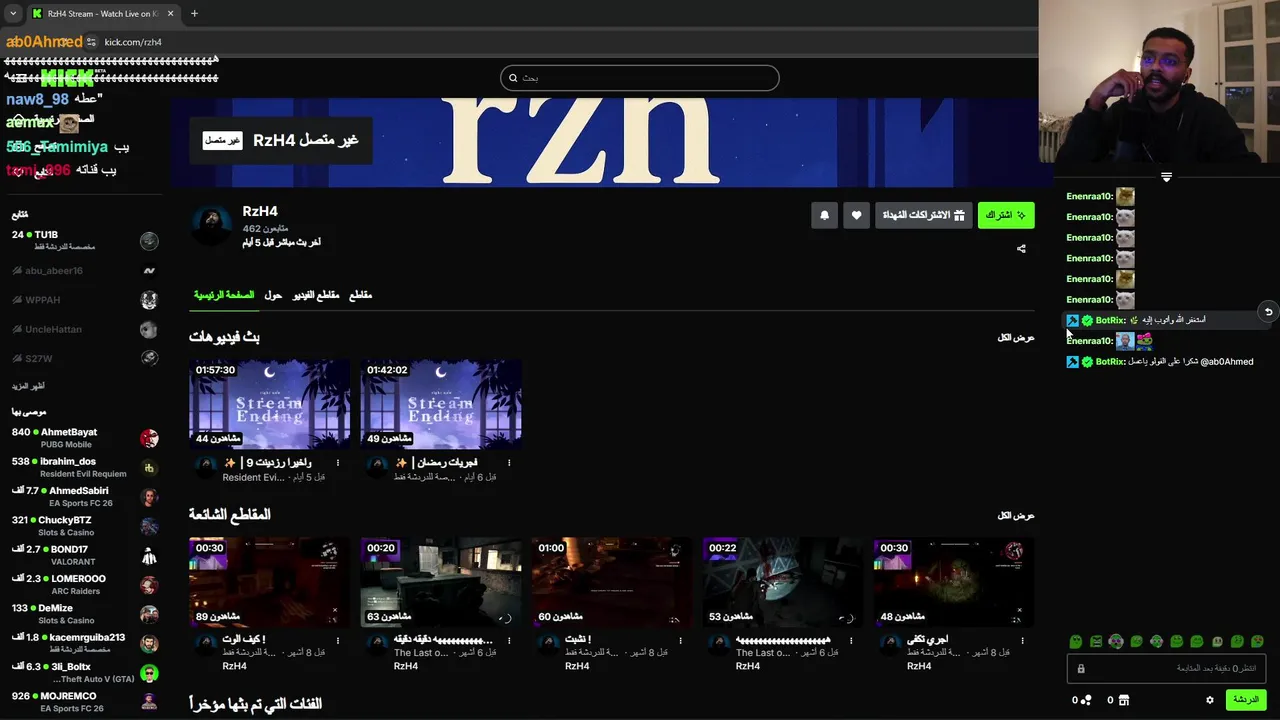Open options menu for the رمضان video card

coord(508,463)
